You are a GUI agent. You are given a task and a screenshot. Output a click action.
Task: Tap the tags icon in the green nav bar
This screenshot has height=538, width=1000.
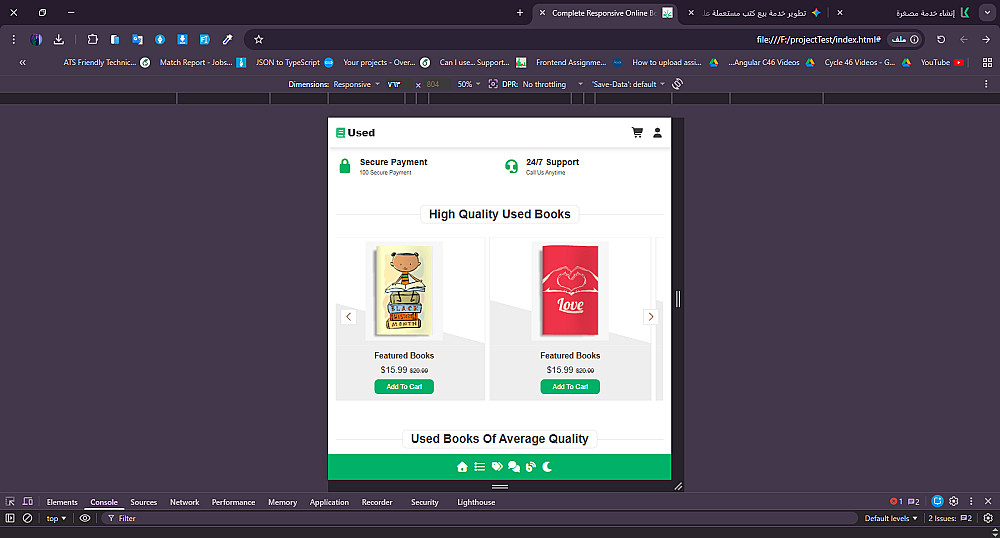point(497,467)
